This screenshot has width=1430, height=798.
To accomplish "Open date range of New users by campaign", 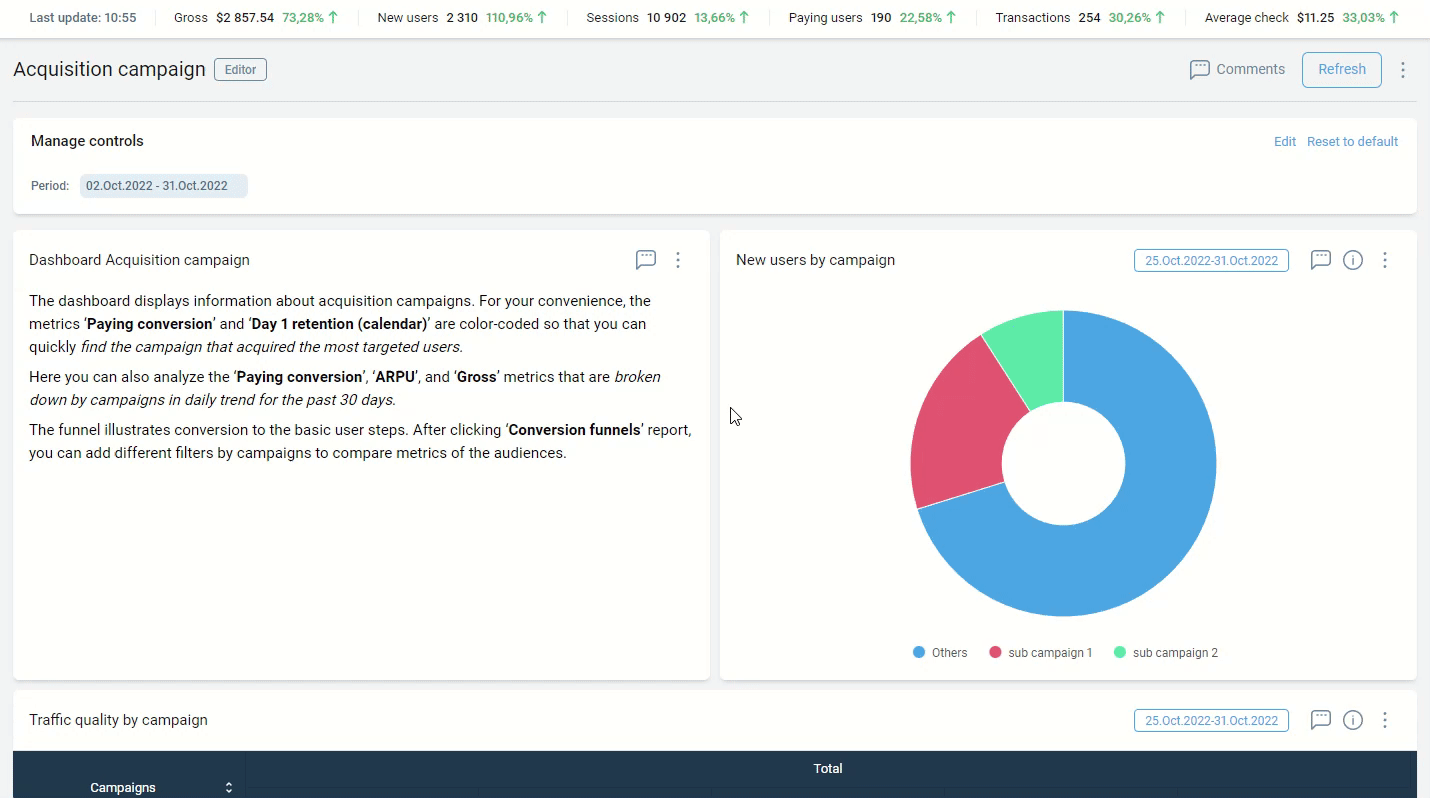I will point(1211,261).
